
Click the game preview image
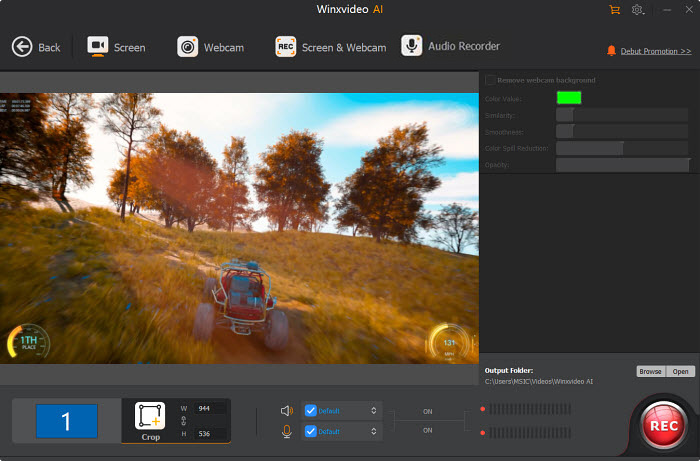[x=239, y=228]
